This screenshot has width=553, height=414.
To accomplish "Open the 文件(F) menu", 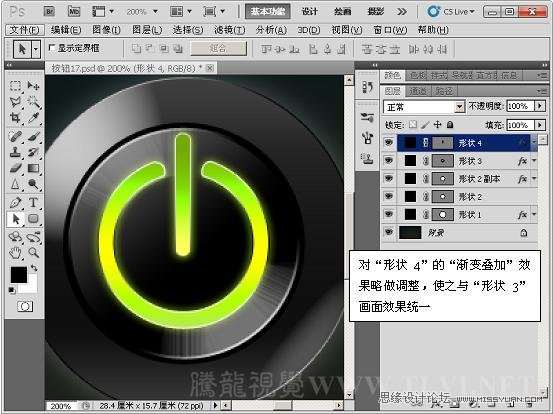I will coord(24,30).
